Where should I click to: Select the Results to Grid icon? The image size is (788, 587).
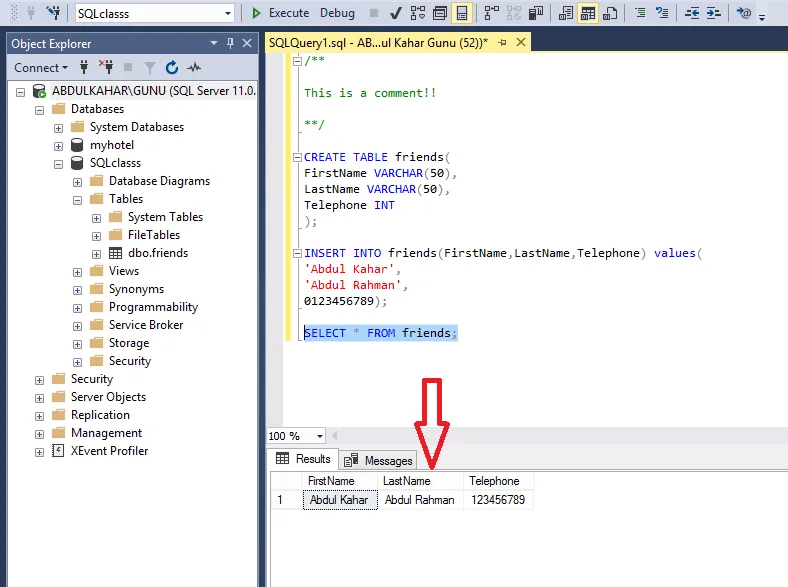coord(588,13)
